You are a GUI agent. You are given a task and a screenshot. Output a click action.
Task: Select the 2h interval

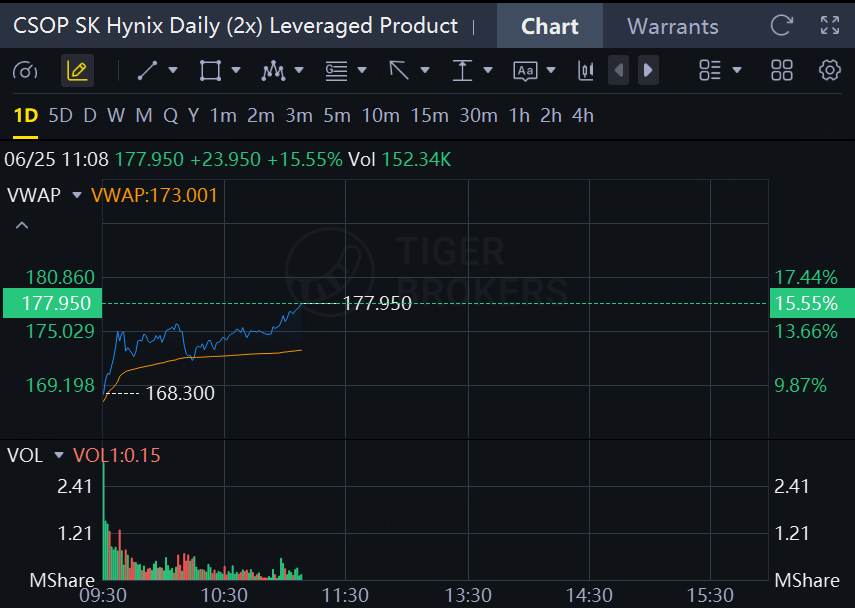pos(551,116)
